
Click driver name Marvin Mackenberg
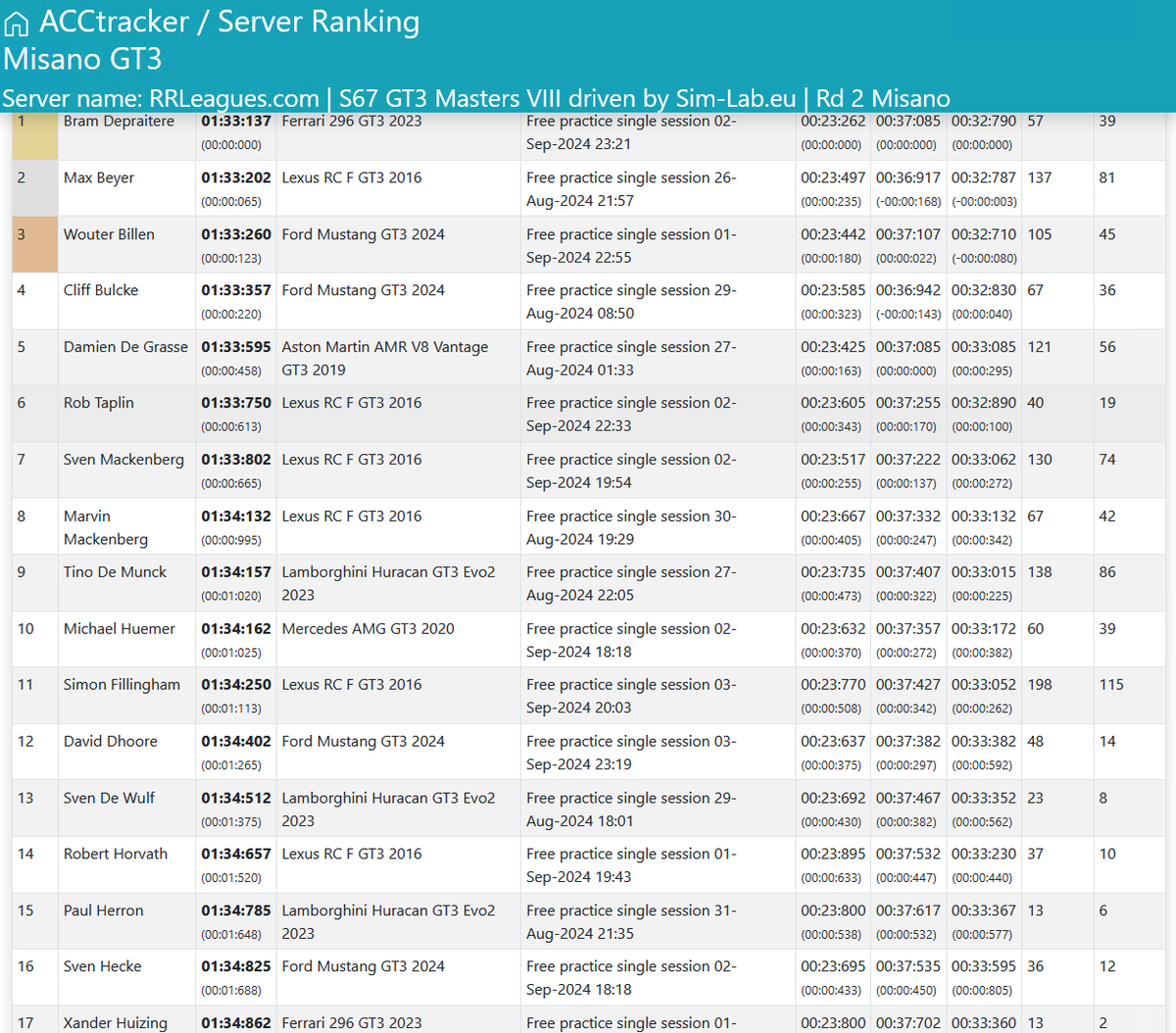pos(106,527)
